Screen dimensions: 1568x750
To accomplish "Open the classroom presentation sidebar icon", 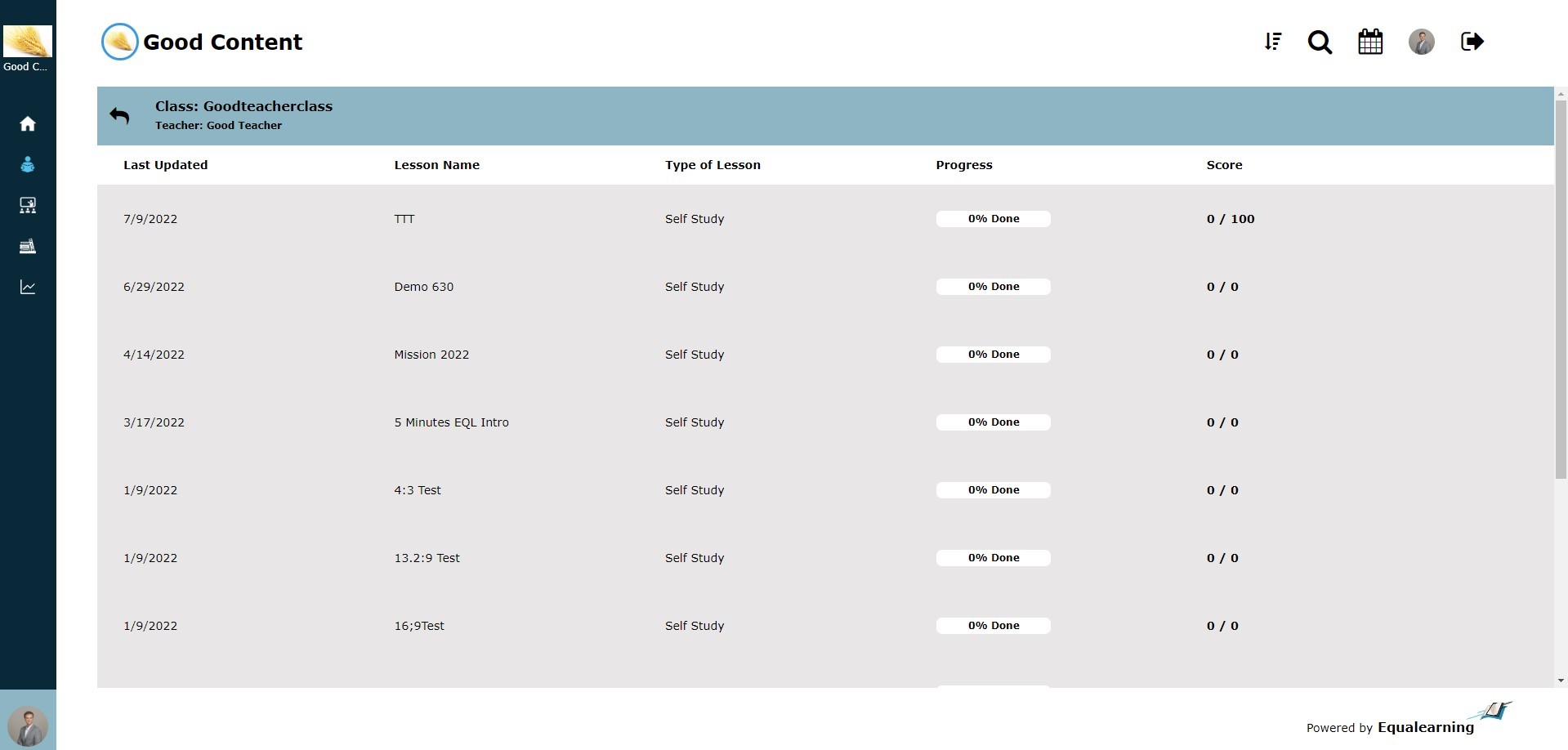I will click(28, 205).
